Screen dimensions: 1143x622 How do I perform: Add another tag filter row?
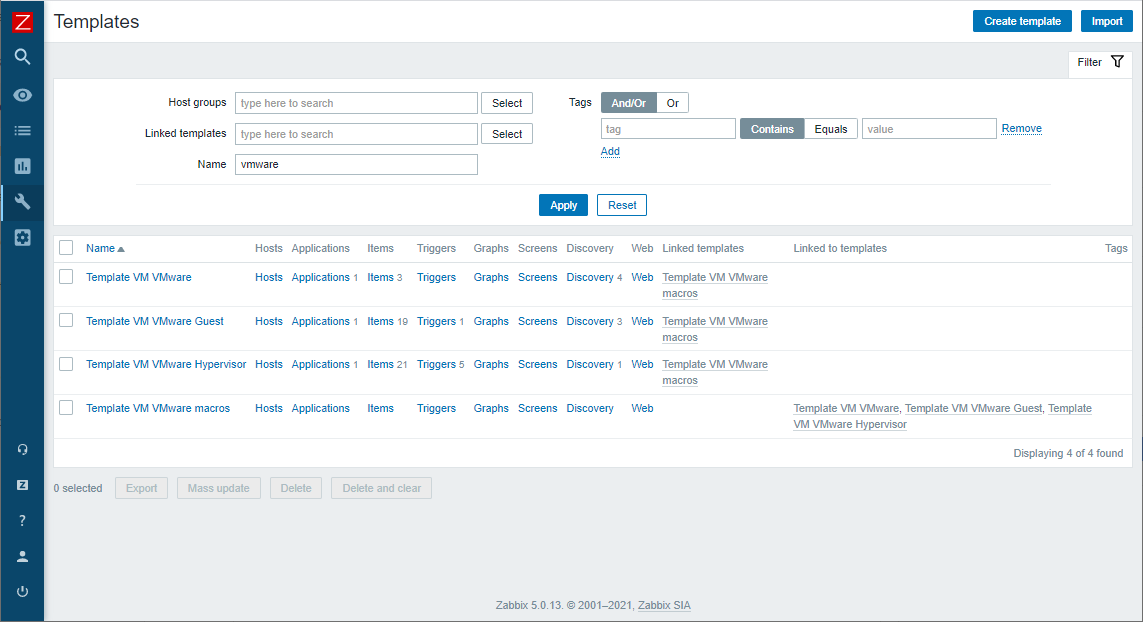[610, 152]
